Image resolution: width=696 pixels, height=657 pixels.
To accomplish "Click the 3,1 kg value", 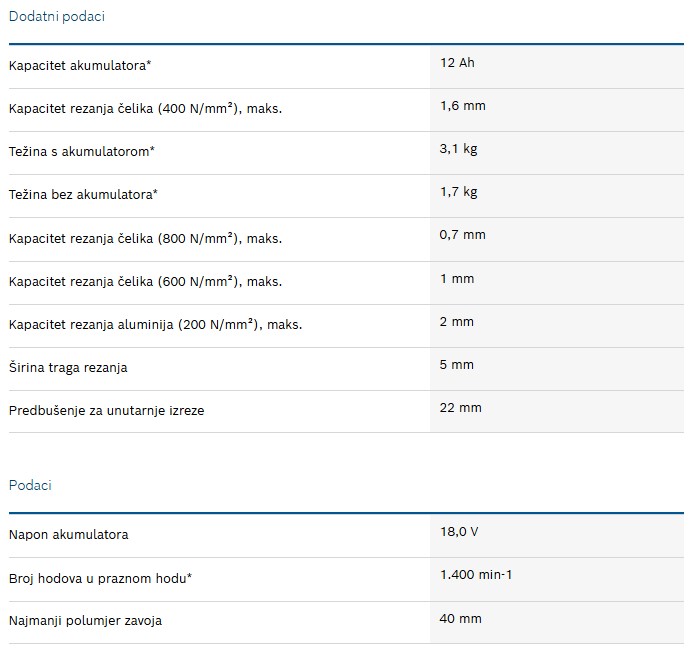I will point(459,149).
